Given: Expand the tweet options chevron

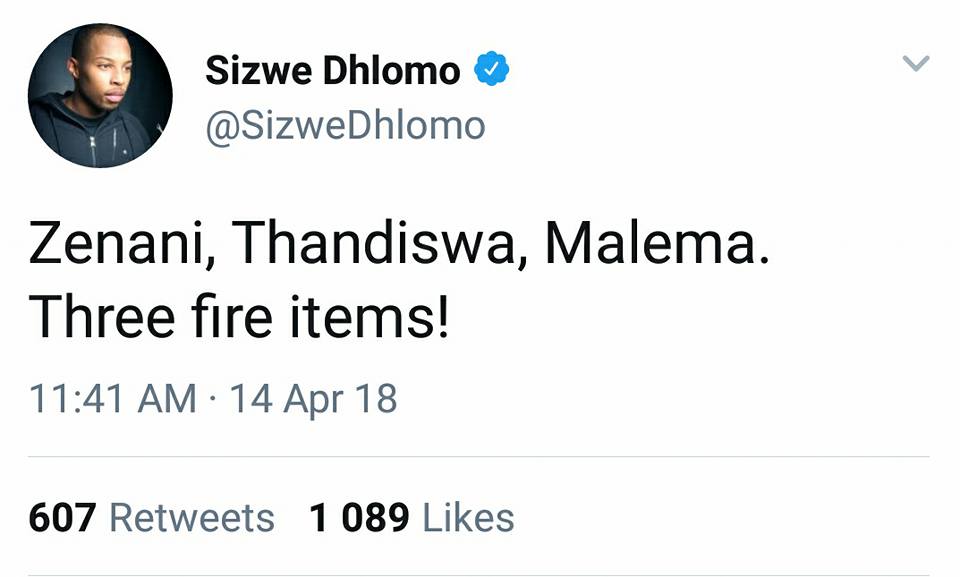Looking at the screenshot, I should pos(916,62).
